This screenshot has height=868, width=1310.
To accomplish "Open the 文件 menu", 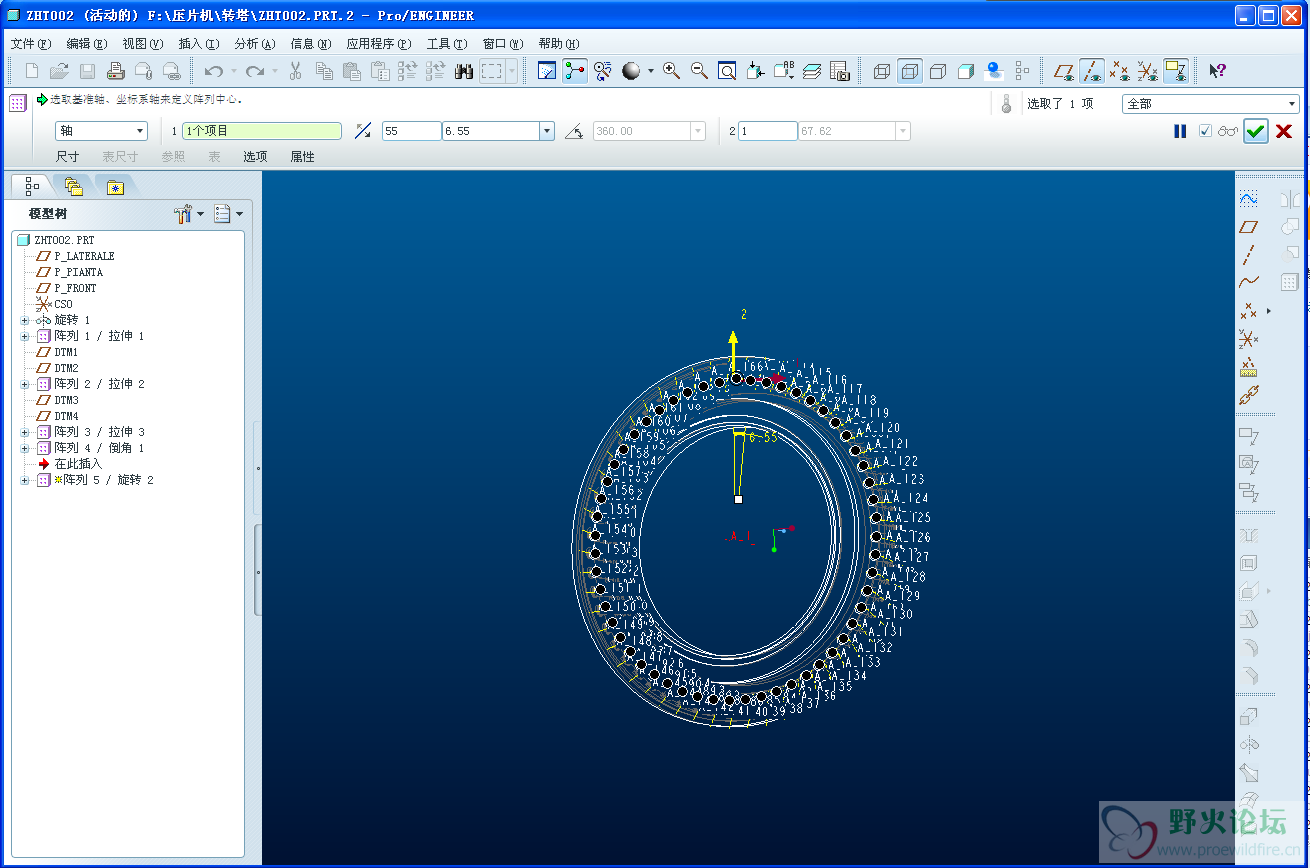I will (x=30, y=44).
